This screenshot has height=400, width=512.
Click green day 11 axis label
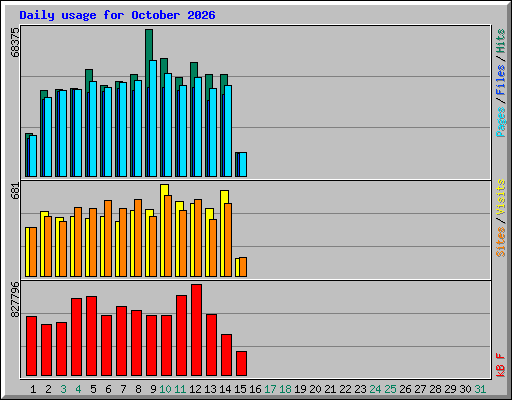coord(180,389)
